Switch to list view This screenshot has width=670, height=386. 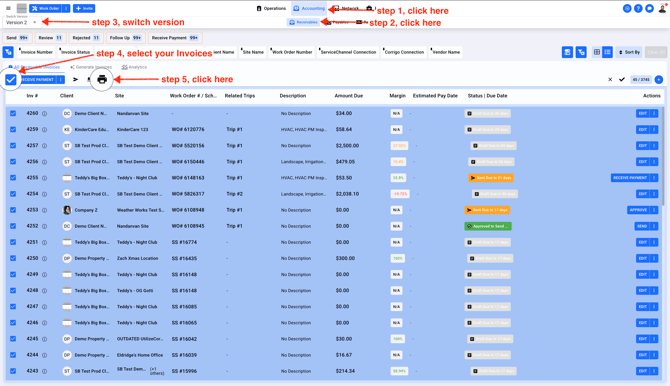[607, 52]
